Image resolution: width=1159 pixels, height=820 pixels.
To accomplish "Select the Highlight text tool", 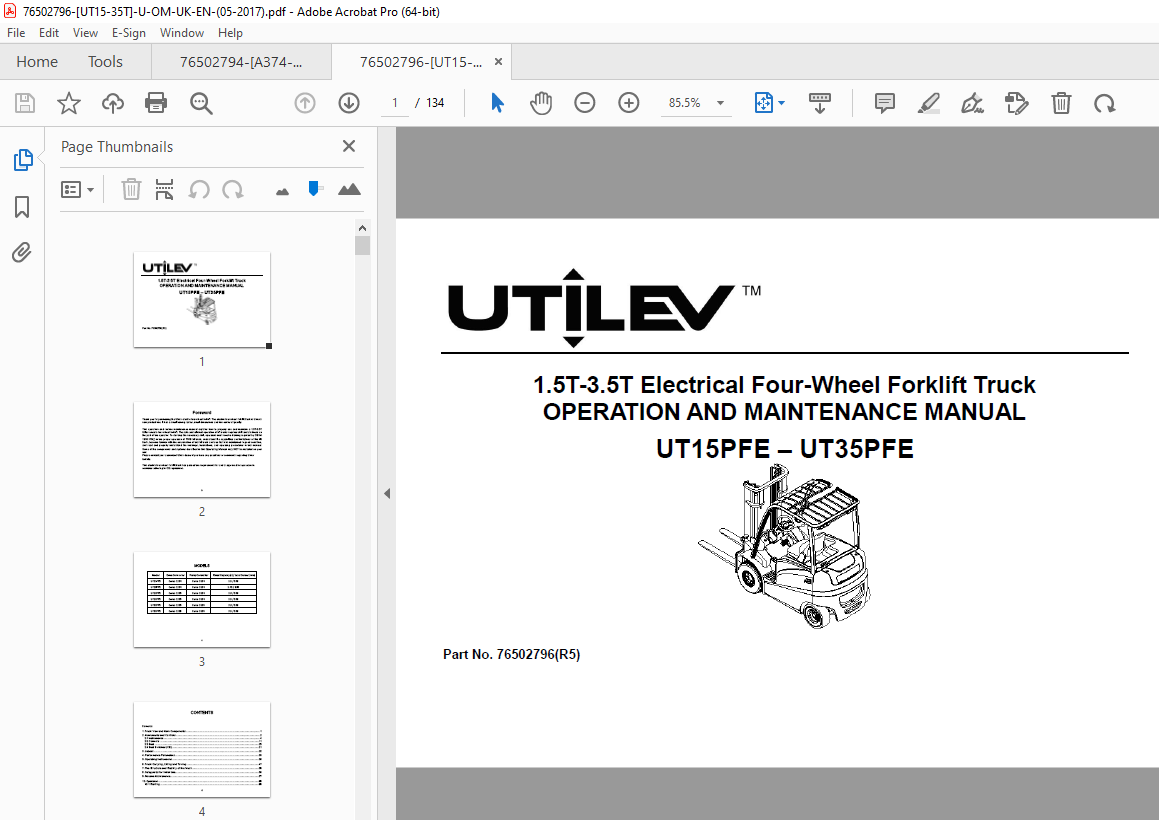I will [928, 103].
